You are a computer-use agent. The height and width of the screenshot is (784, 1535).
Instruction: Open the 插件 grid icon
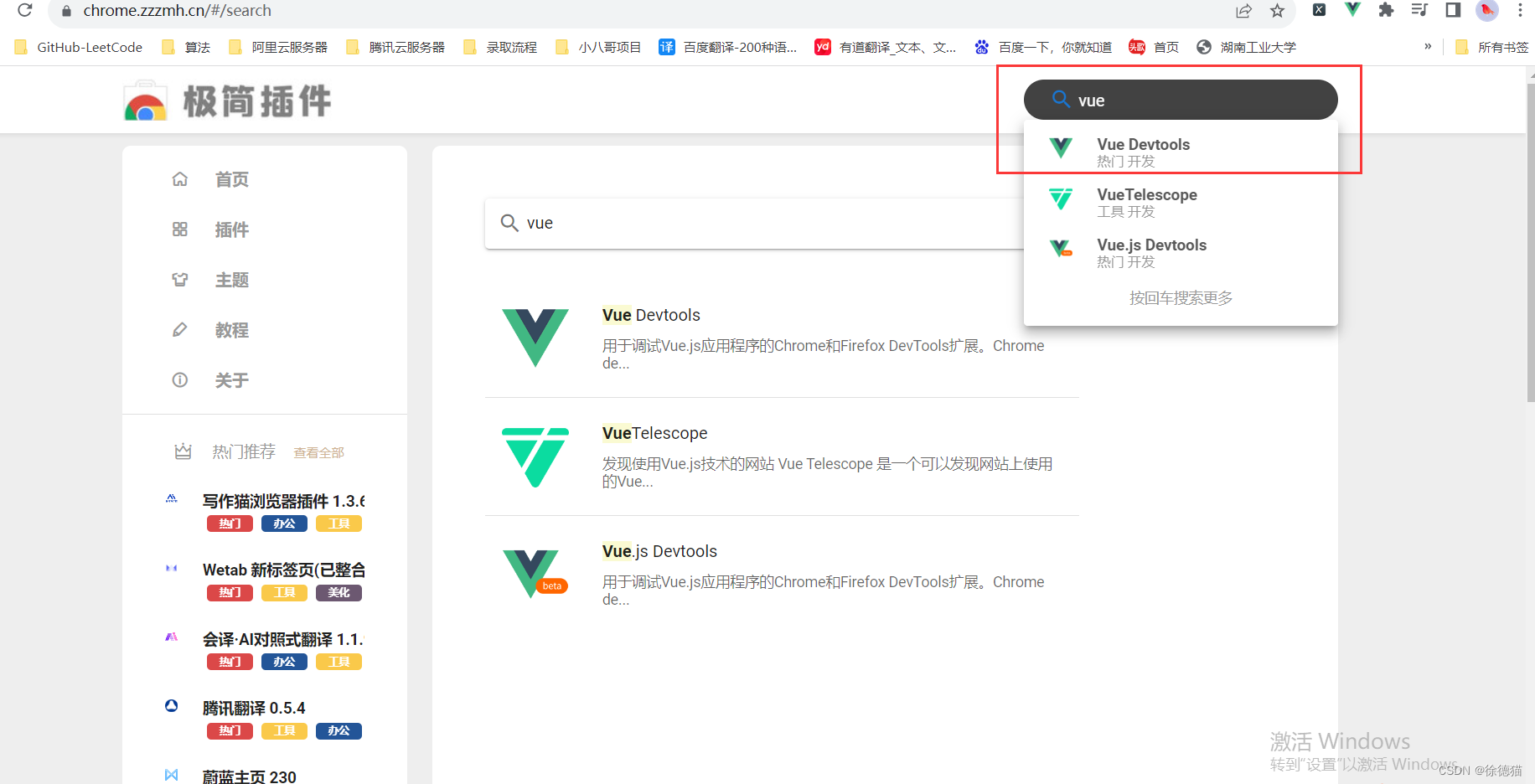(179, 229)
